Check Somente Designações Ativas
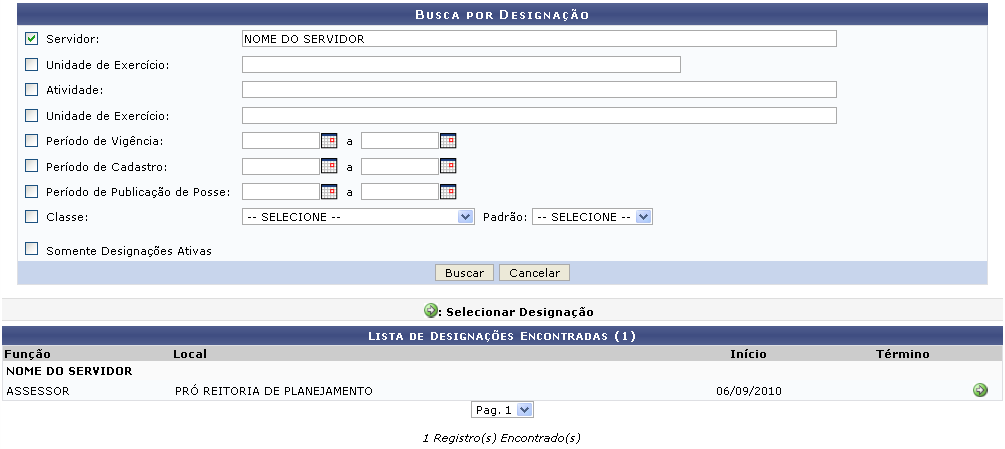 (32, 249)
